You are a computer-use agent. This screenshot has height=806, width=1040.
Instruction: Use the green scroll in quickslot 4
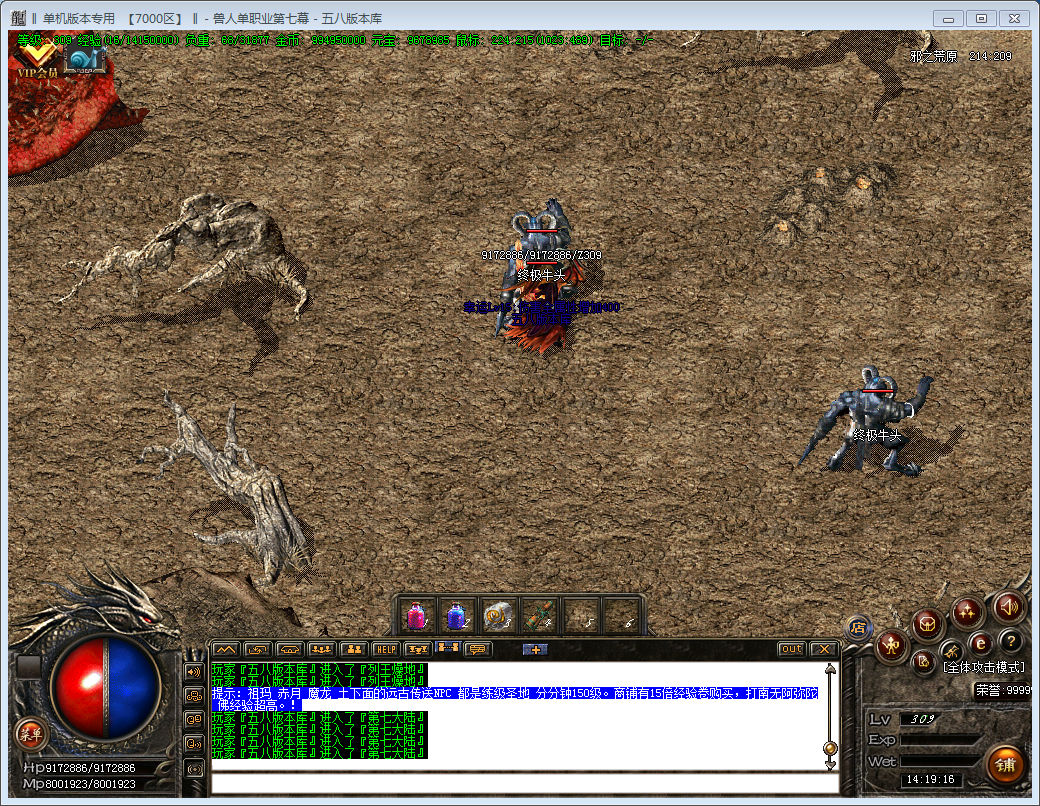click(539, 615)
